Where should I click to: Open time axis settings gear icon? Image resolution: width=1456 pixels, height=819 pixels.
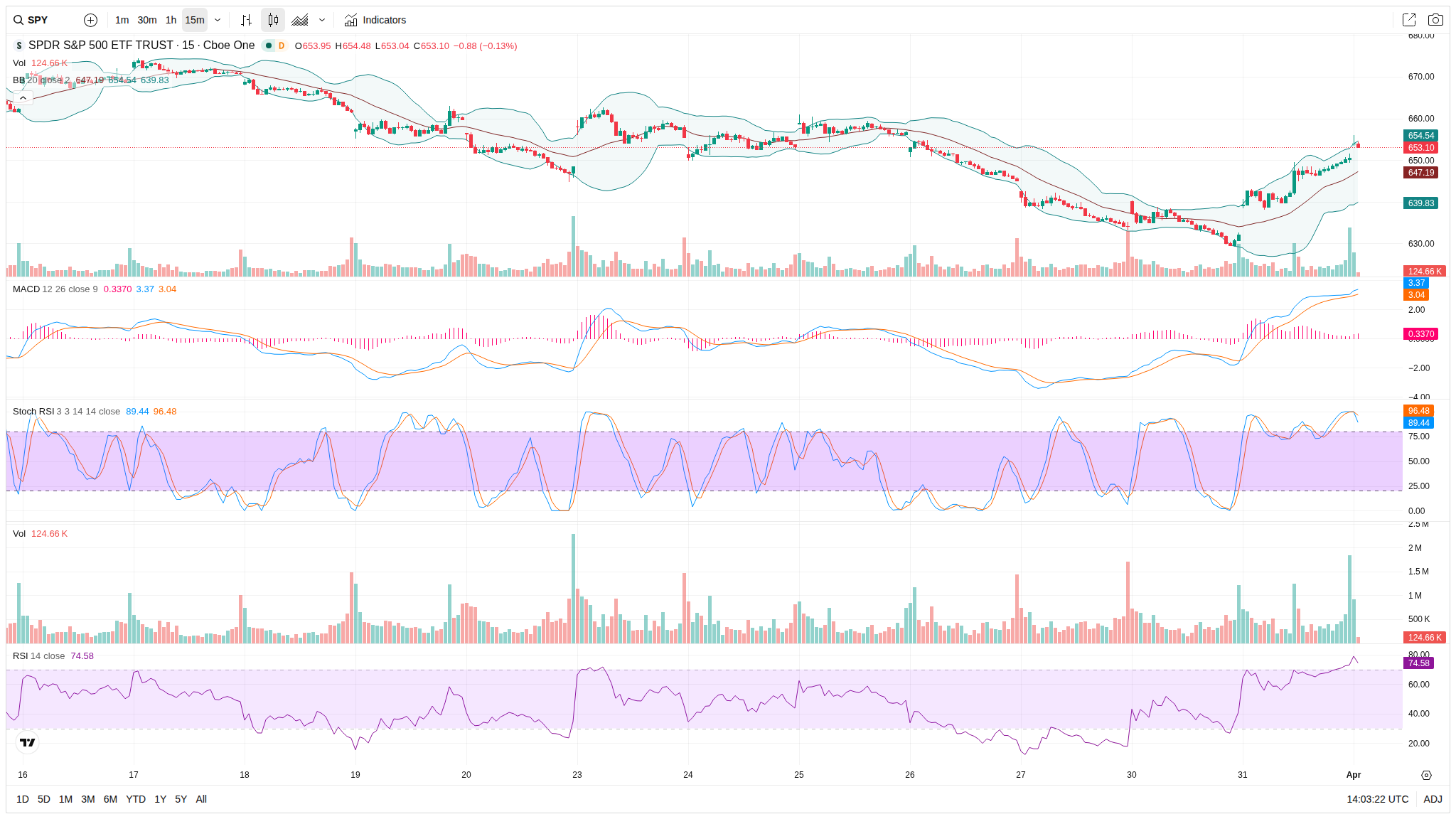tap(1426, 775)
